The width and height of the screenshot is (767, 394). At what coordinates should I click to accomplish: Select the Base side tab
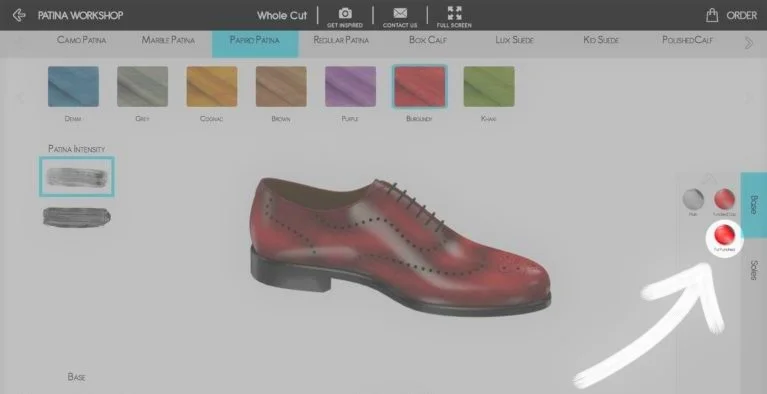[x=754, y=205]
